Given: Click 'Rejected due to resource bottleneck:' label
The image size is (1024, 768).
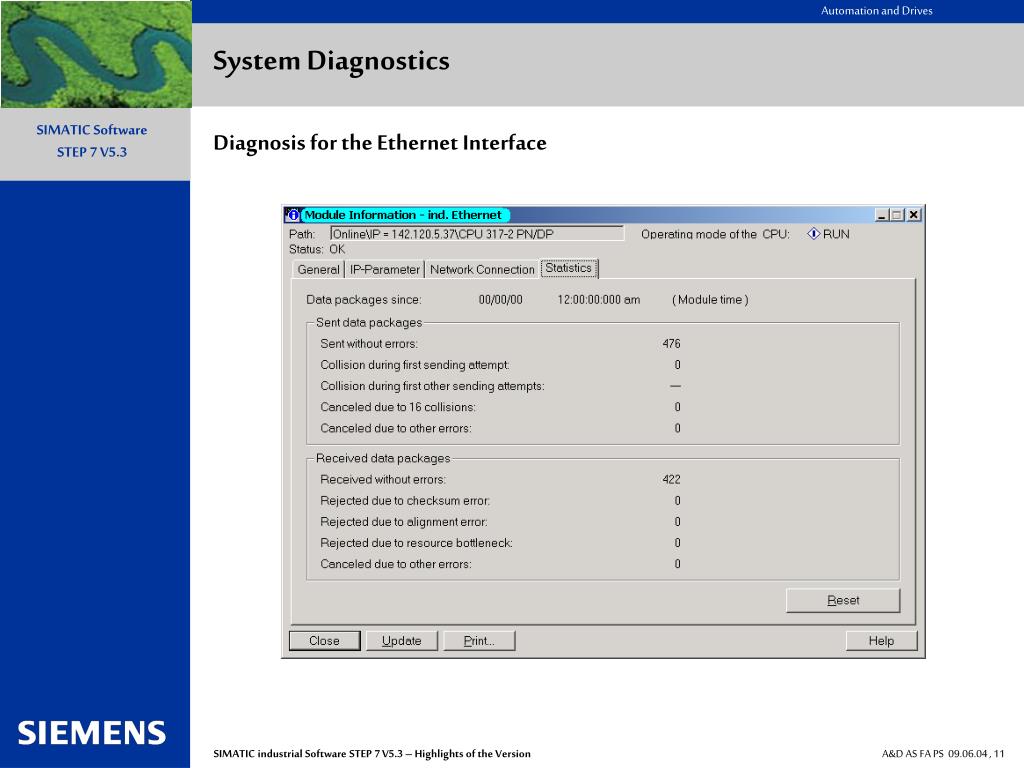Looking at the screenshot, I should (416, 543).
